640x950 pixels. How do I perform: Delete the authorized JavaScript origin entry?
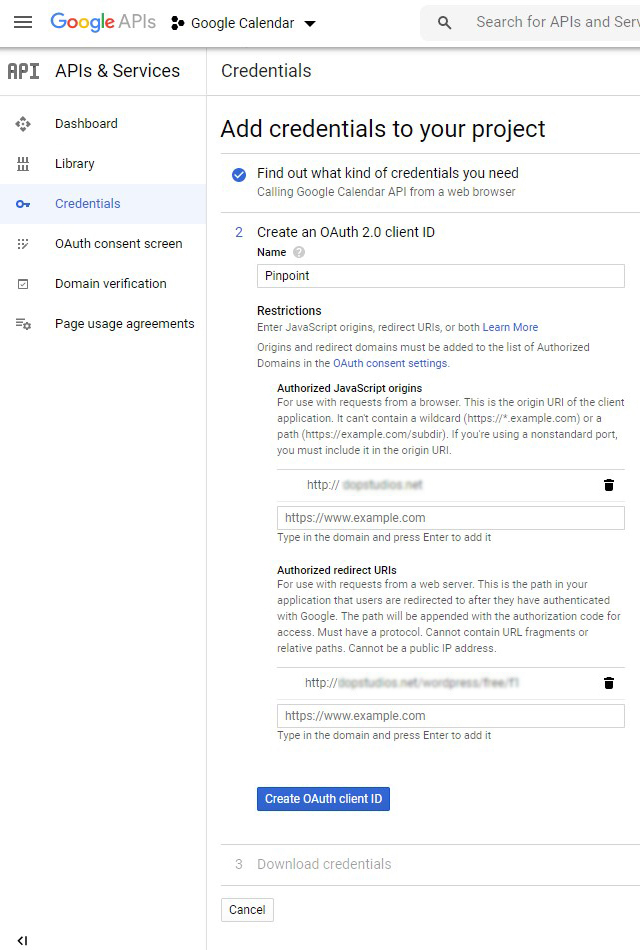pyautogui.click(x=608, y=485)
